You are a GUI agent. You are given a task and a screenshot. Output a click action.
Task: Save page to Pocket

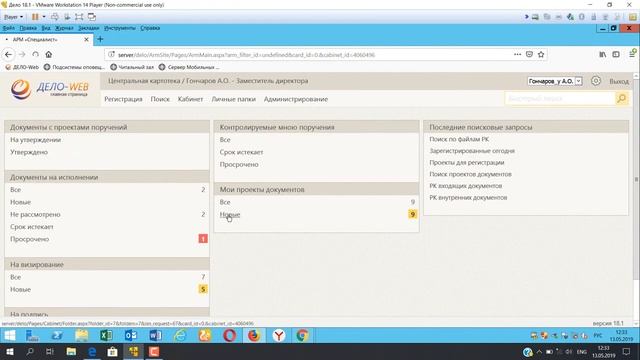pyautogui.click(x=529, y=54)
